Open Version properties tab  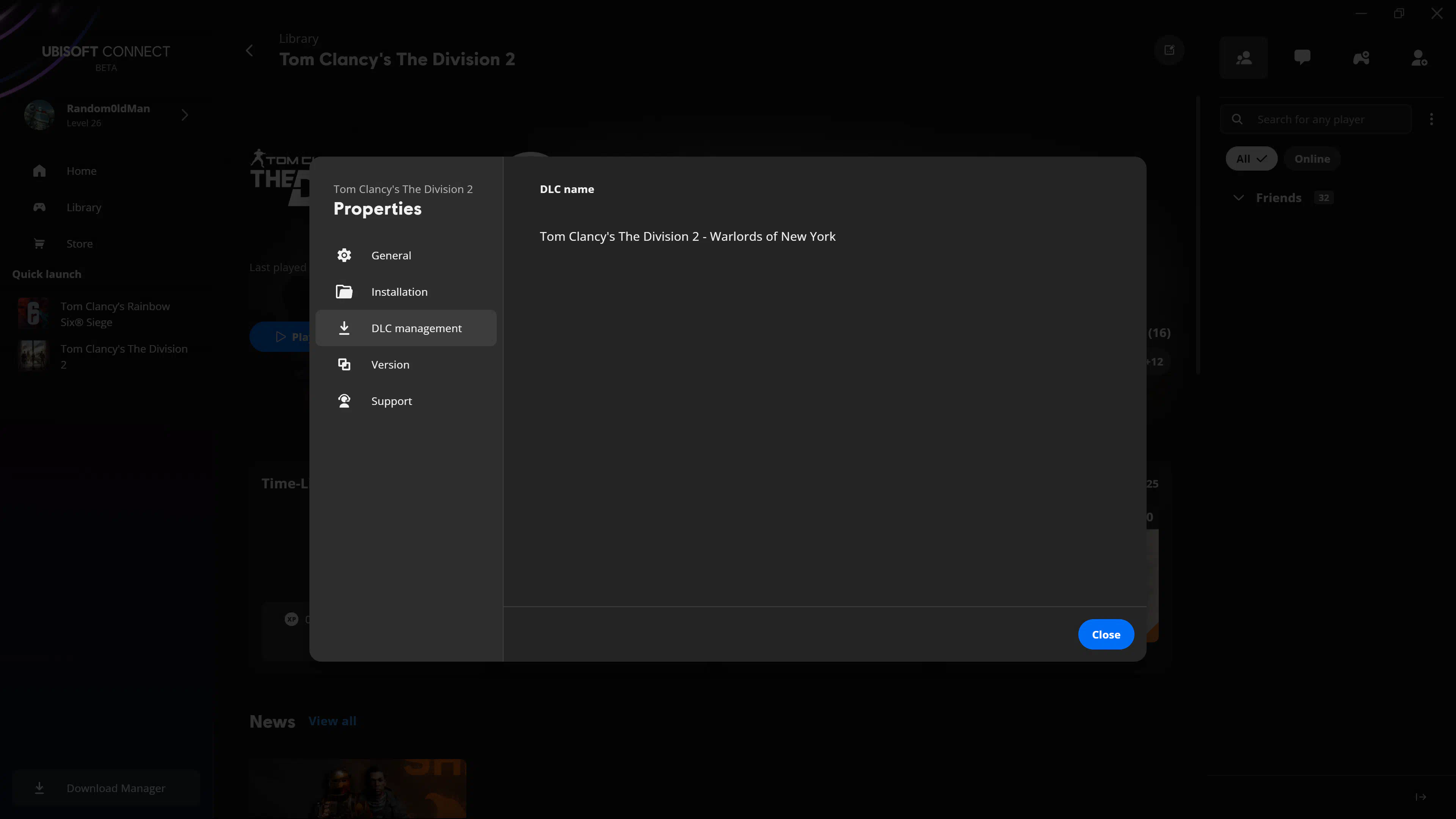tap(406, 364)
